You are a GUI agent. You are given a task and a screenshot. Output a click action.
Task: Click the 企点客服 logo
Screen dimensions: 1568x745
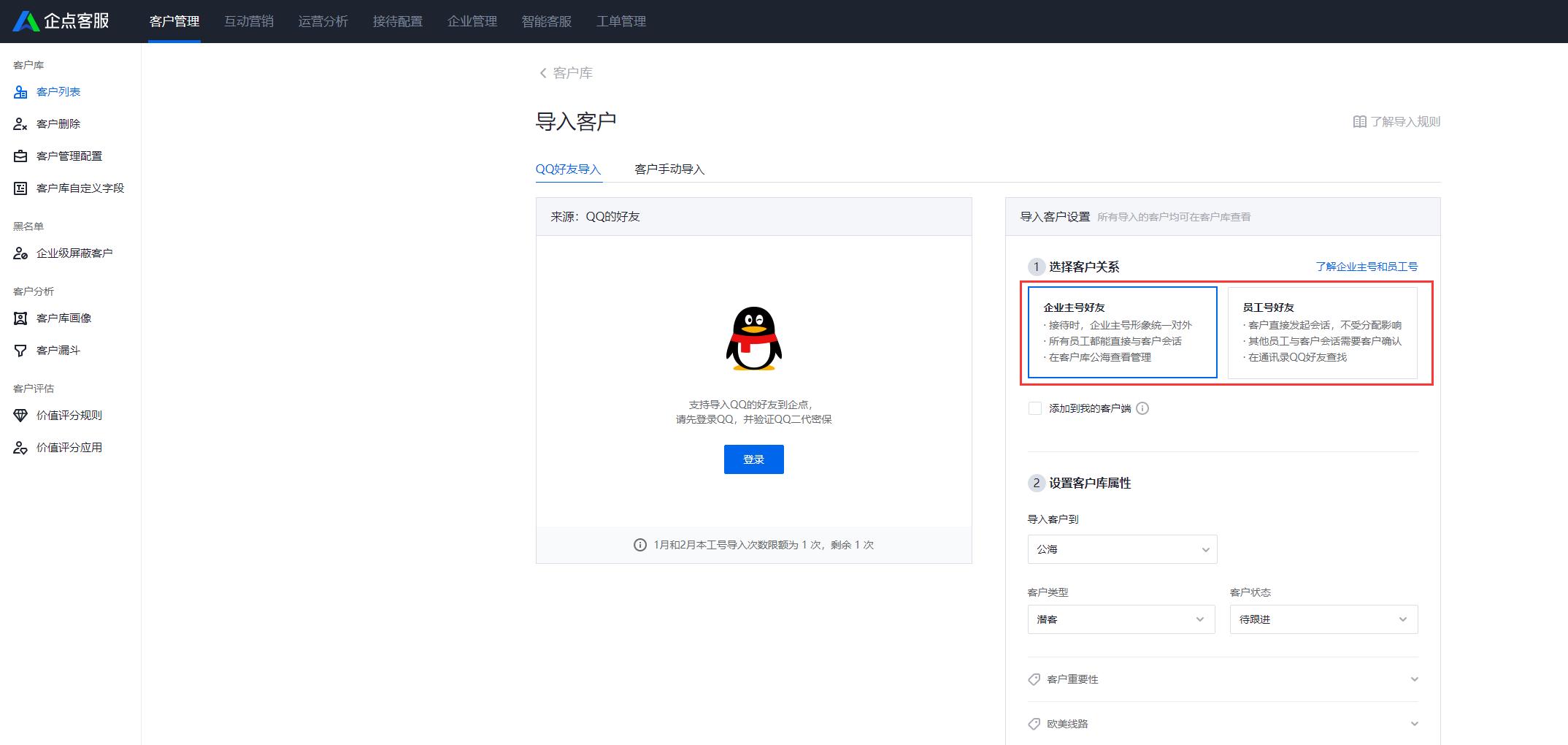coord(62,21)
